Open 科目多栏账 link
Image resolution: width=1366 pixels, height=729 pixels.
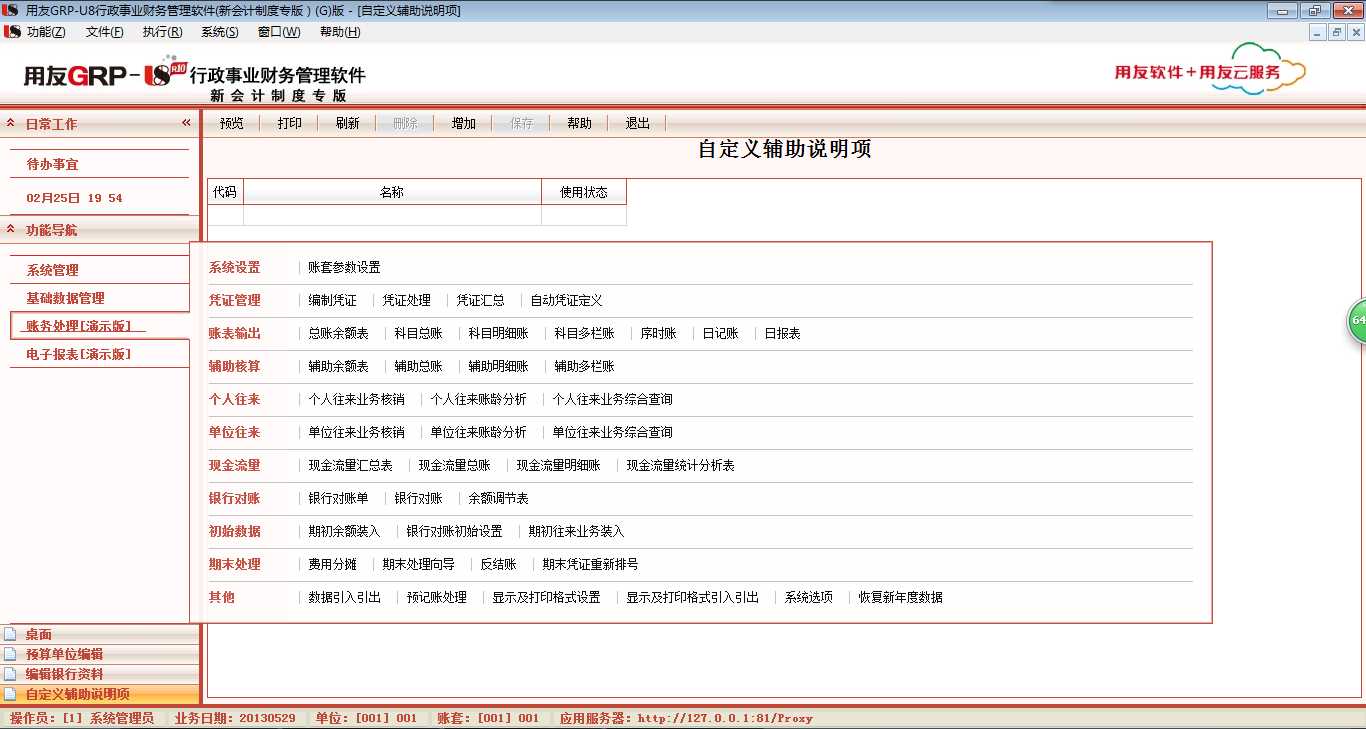[x=584, y=334]
